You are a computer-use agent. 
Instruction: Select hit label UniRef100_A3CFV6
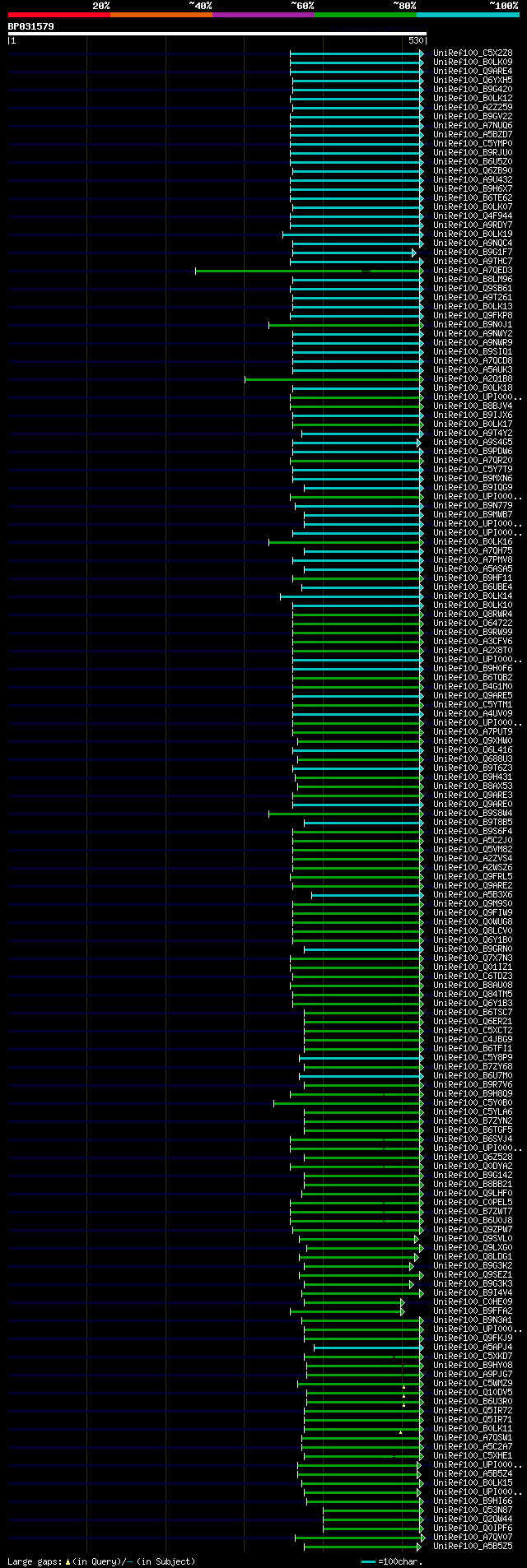click(x=473, y=641)
